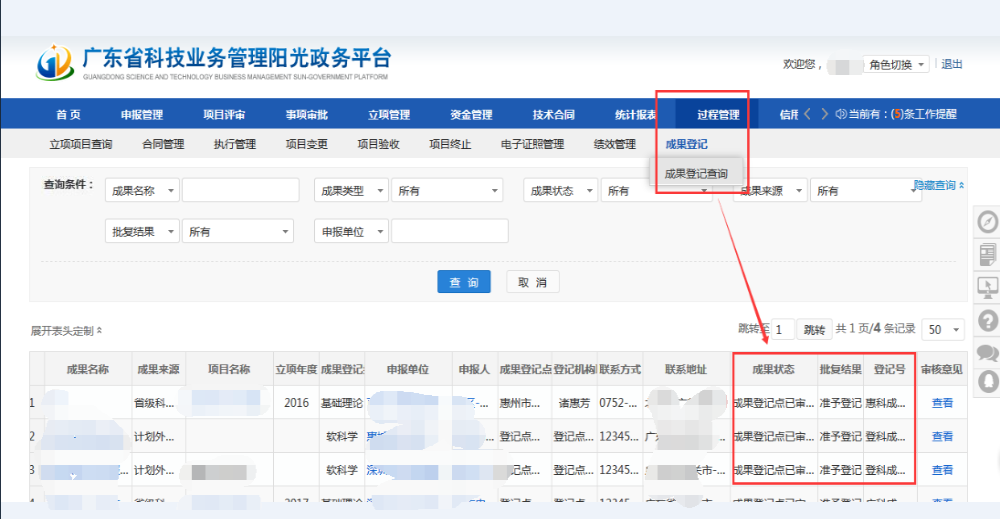
Task: Open the help question mark icon
Action: 988,320
